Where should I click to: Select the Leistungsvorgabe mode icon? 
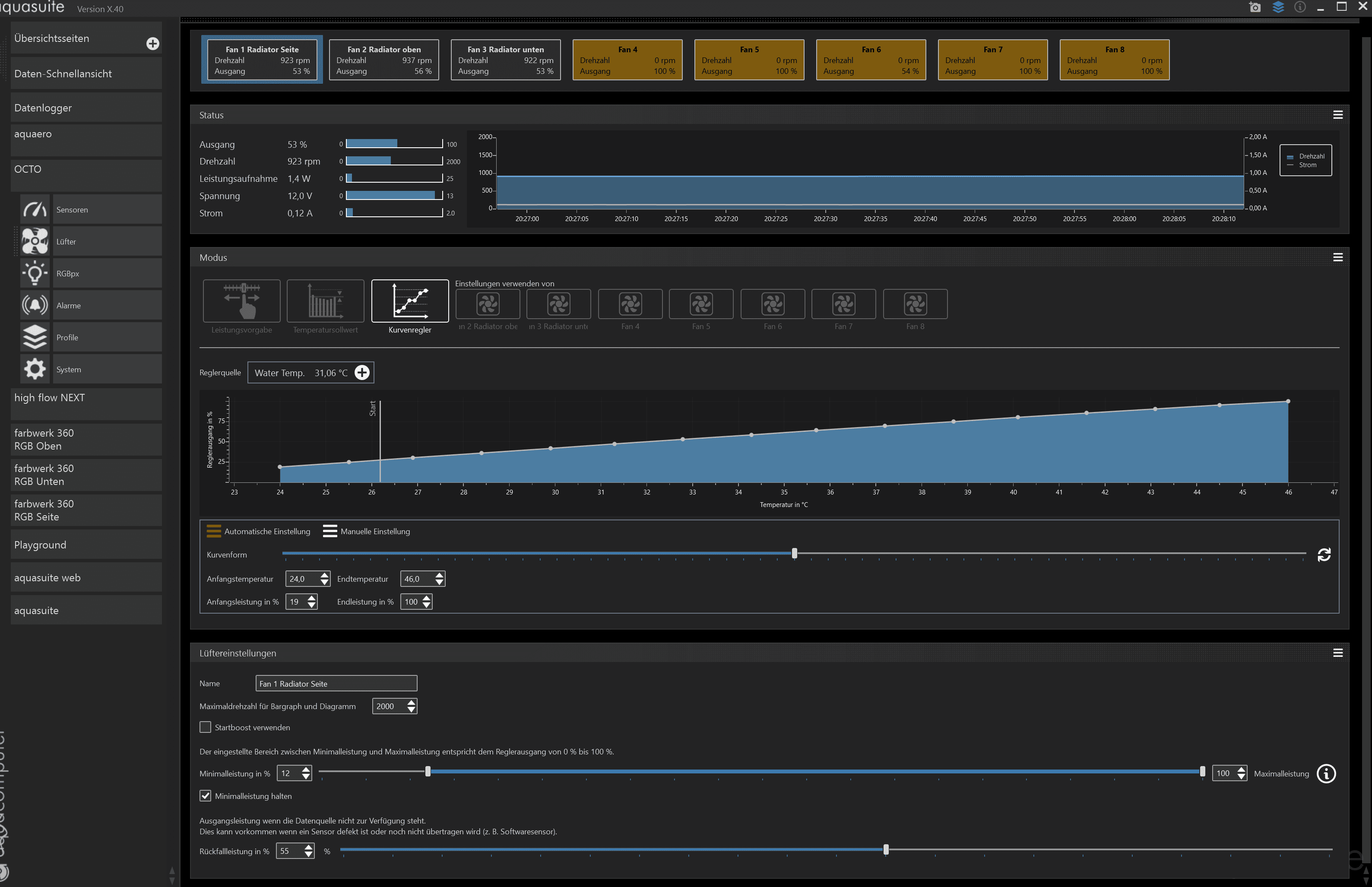(242, 301)
